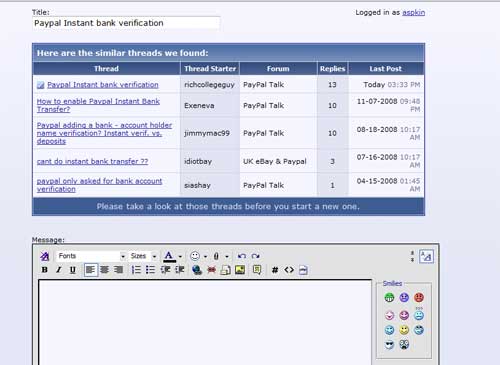Screen dimensions: 500x365
Task: Toggle bold formatting
Action: click(45, 270)
